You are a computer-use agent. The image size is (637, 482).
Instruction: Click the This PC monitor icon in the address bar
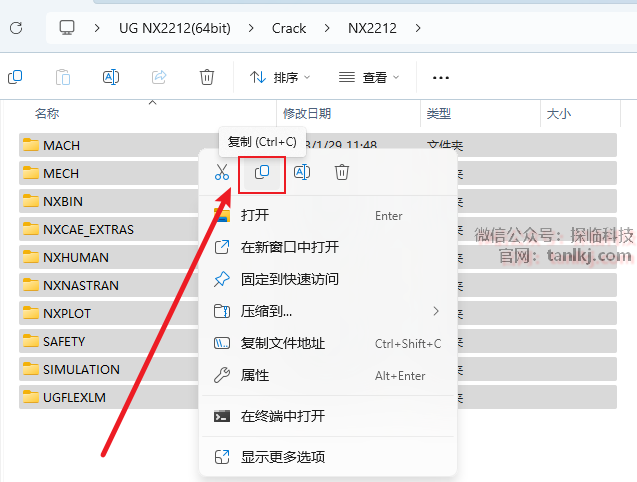[x=67, y=28]
